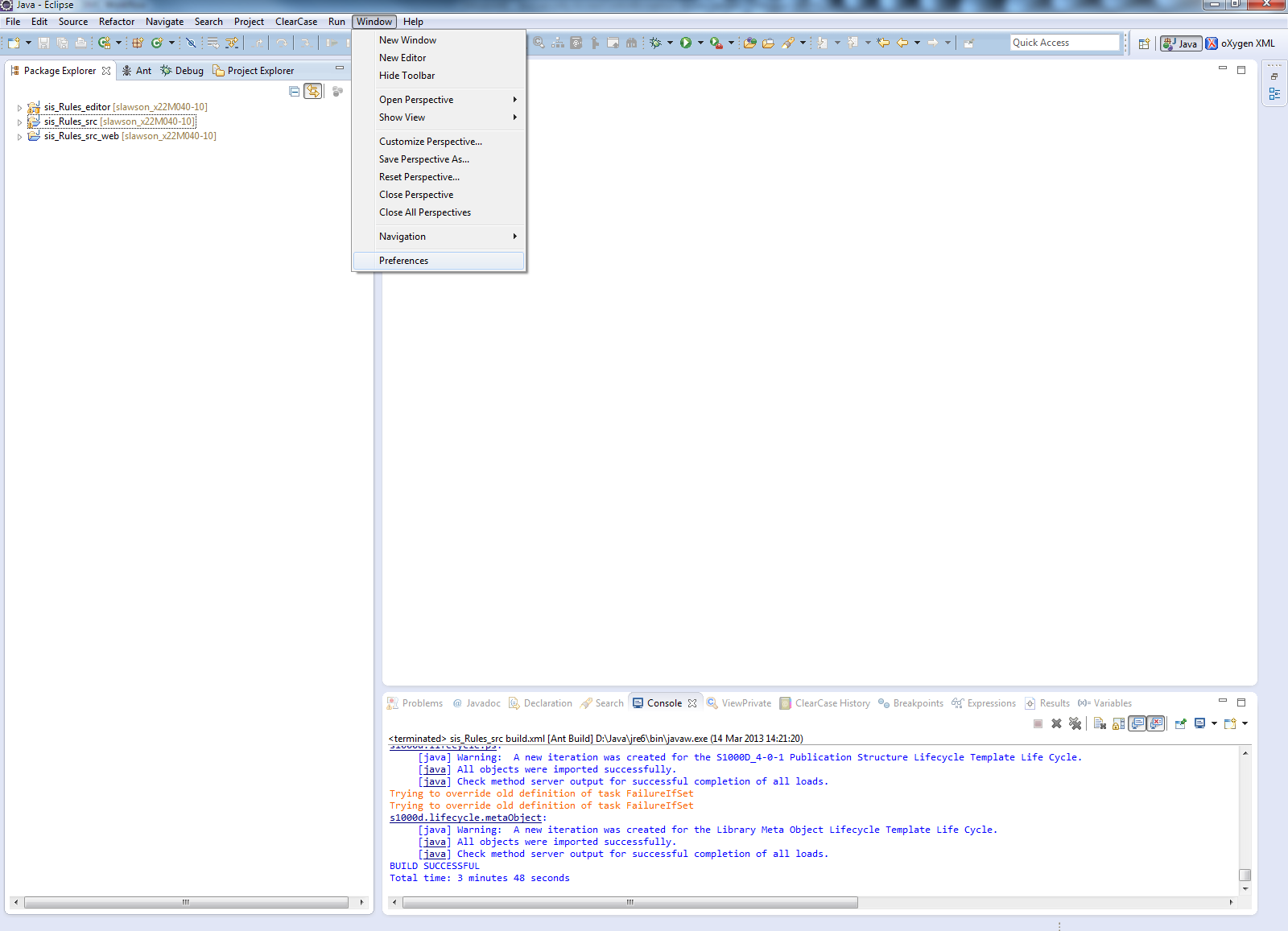Viewport: 1288px width, 931px height.
Task: Click the Debug bug toolbar icon
Action: click(656, 43)
